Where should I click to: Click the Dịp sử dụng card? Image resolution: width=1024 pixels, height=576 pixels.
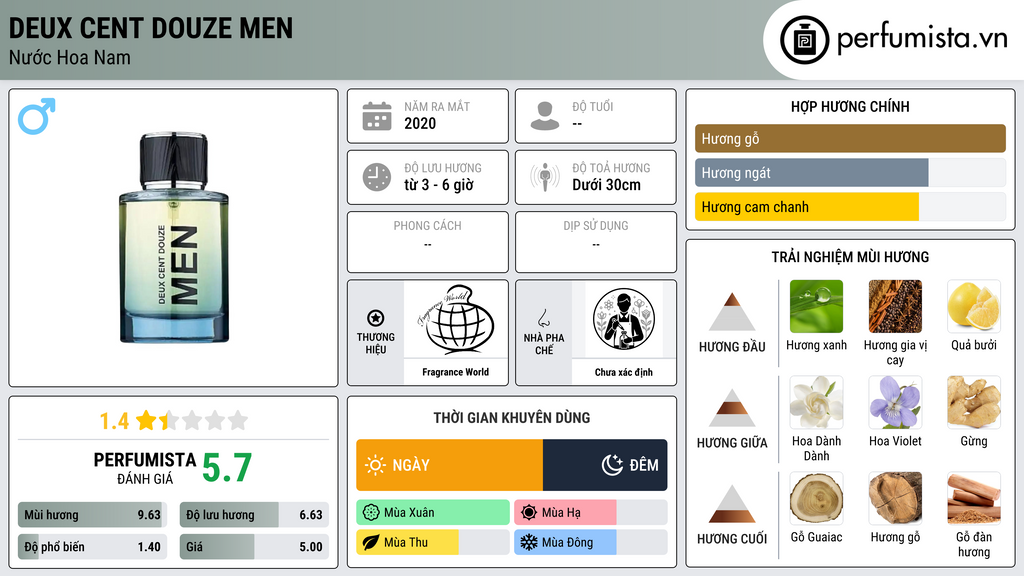596,242
